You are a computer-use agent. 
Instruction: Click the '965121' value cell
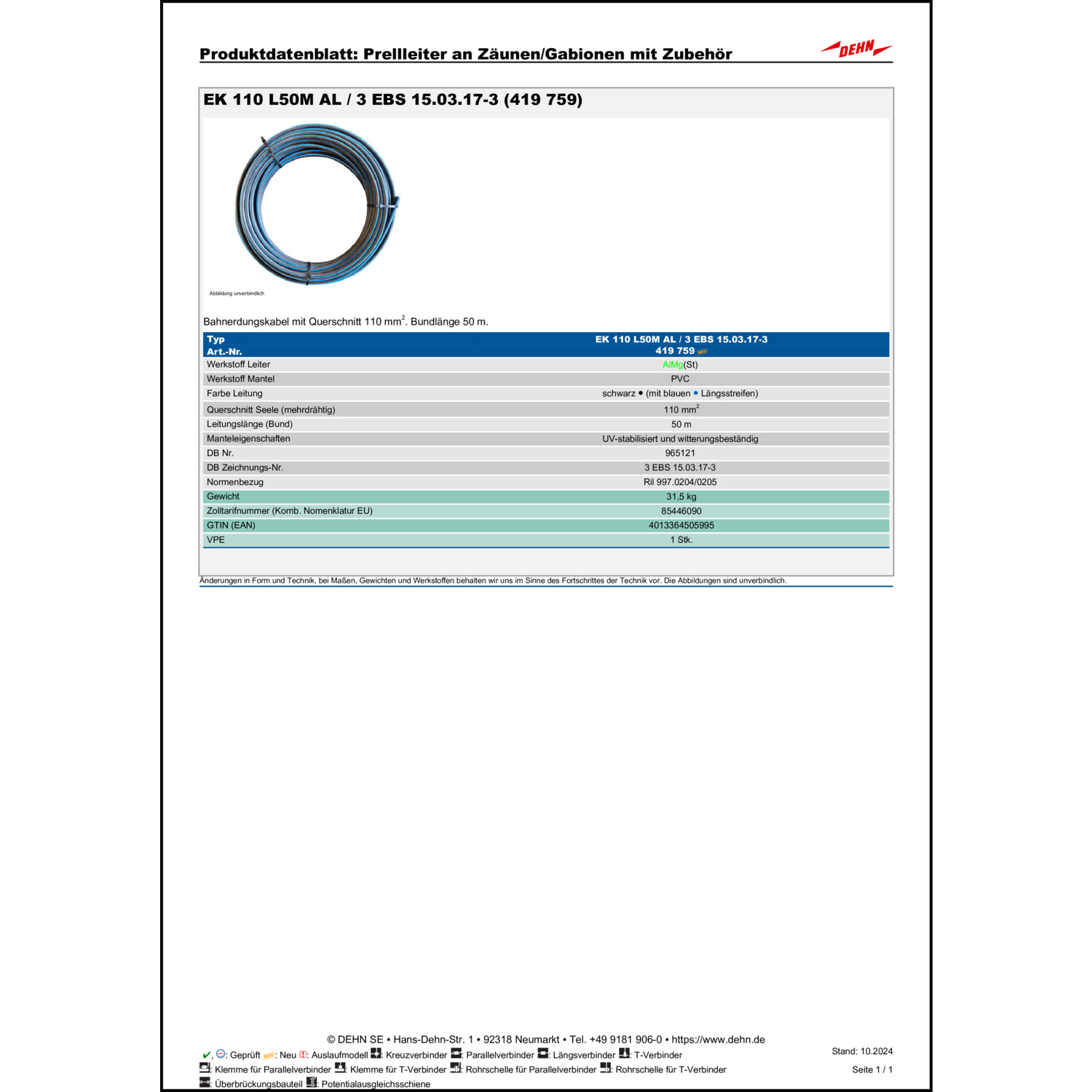680,454
